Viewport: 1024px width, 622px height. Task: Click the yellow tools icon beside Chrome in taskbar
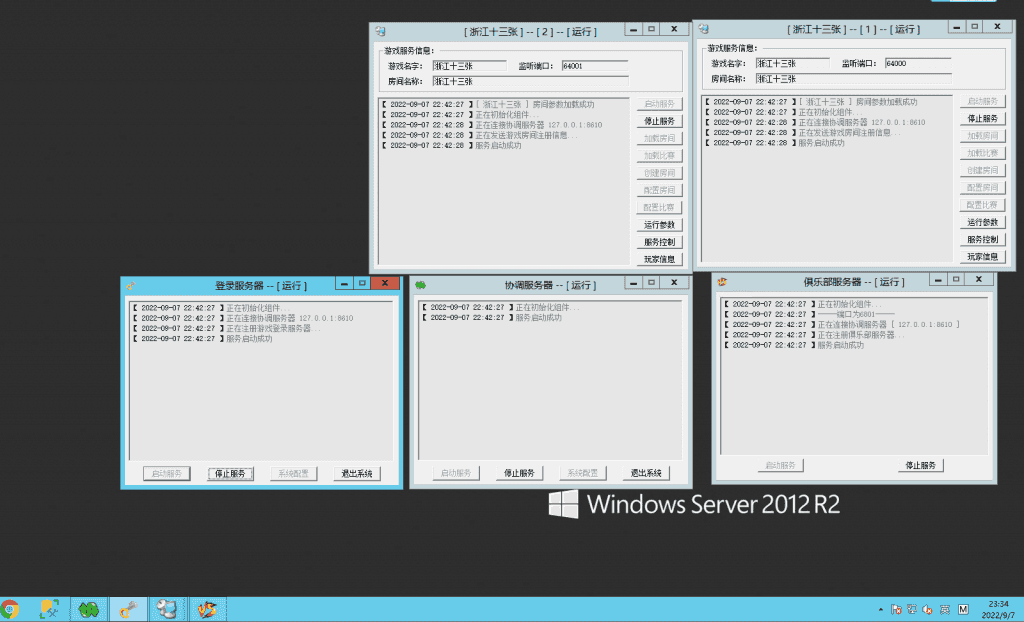(x=50, y=609)
